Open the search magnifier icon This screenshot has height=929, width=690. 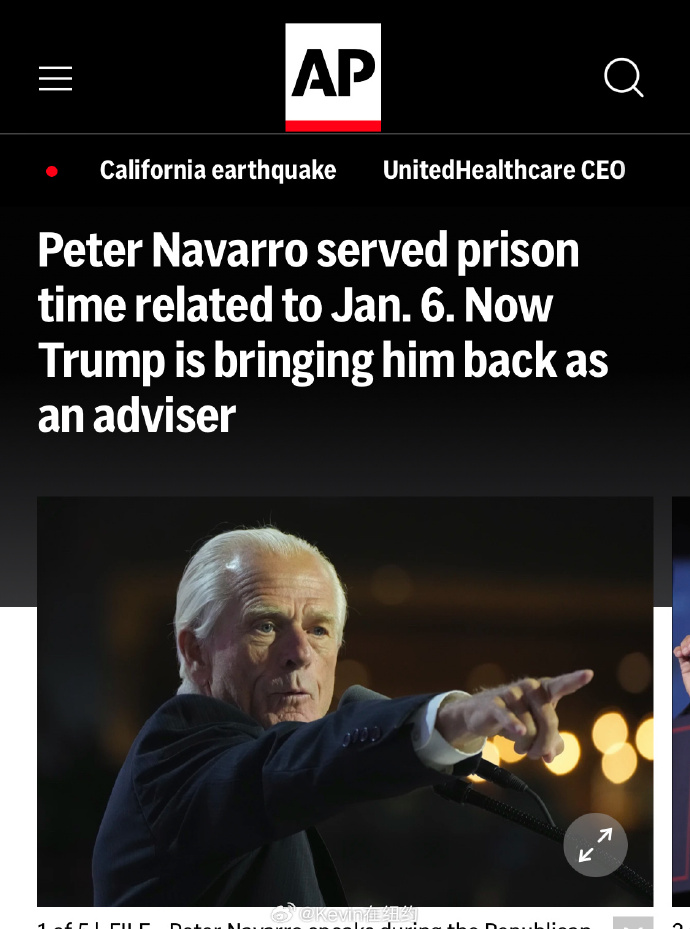pos(624,78)
